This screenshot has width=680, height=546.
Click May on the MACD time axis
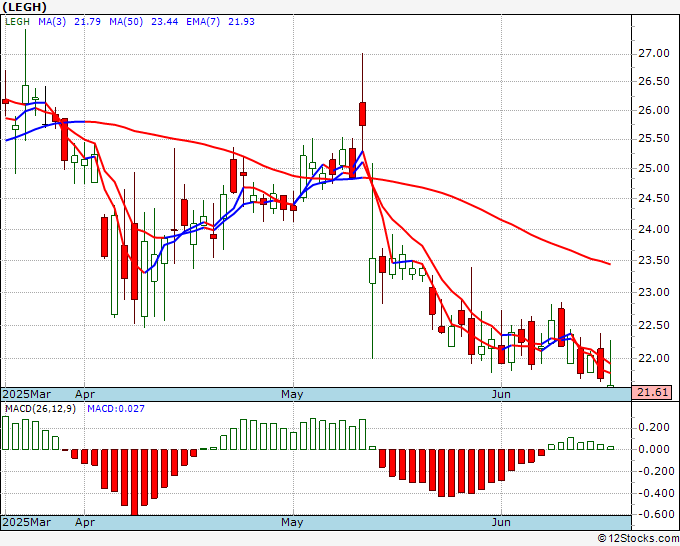click(292, 522)
